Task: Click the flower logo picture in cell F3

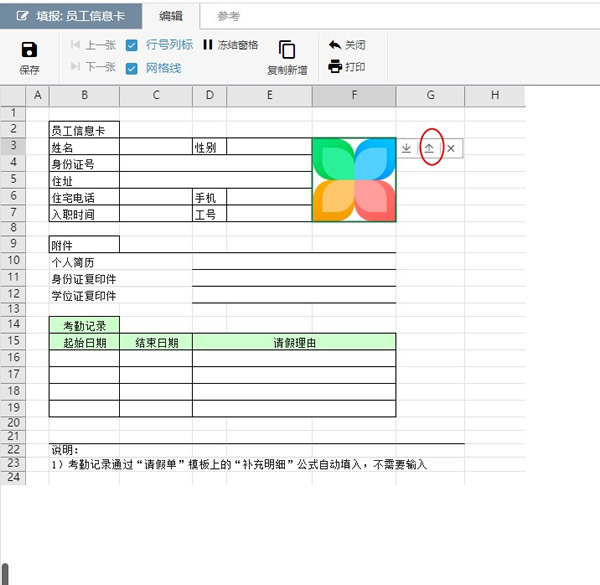Action: [354, 180]
